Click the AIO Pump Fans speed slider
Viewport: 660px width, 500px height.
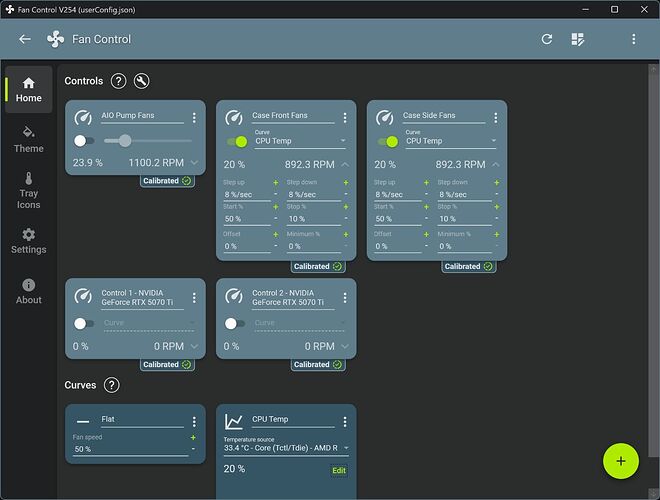click(148, 141)
